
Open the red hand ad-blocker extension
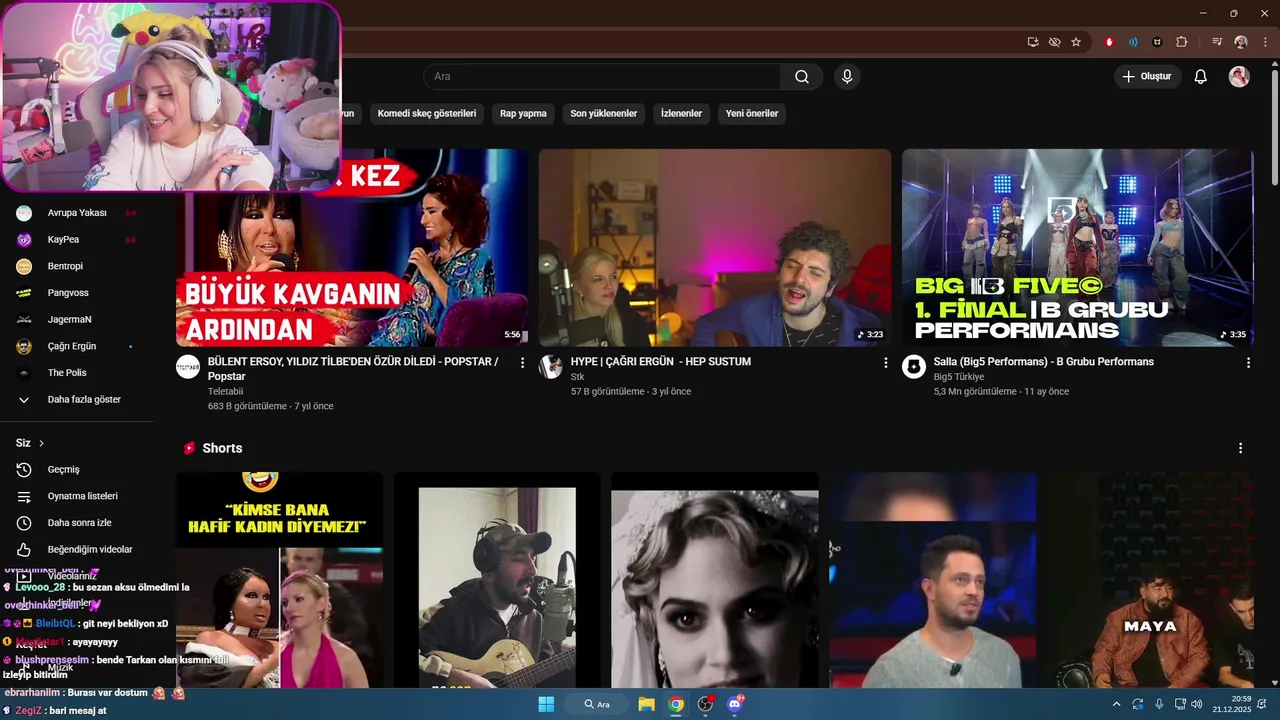[1109, 42]
